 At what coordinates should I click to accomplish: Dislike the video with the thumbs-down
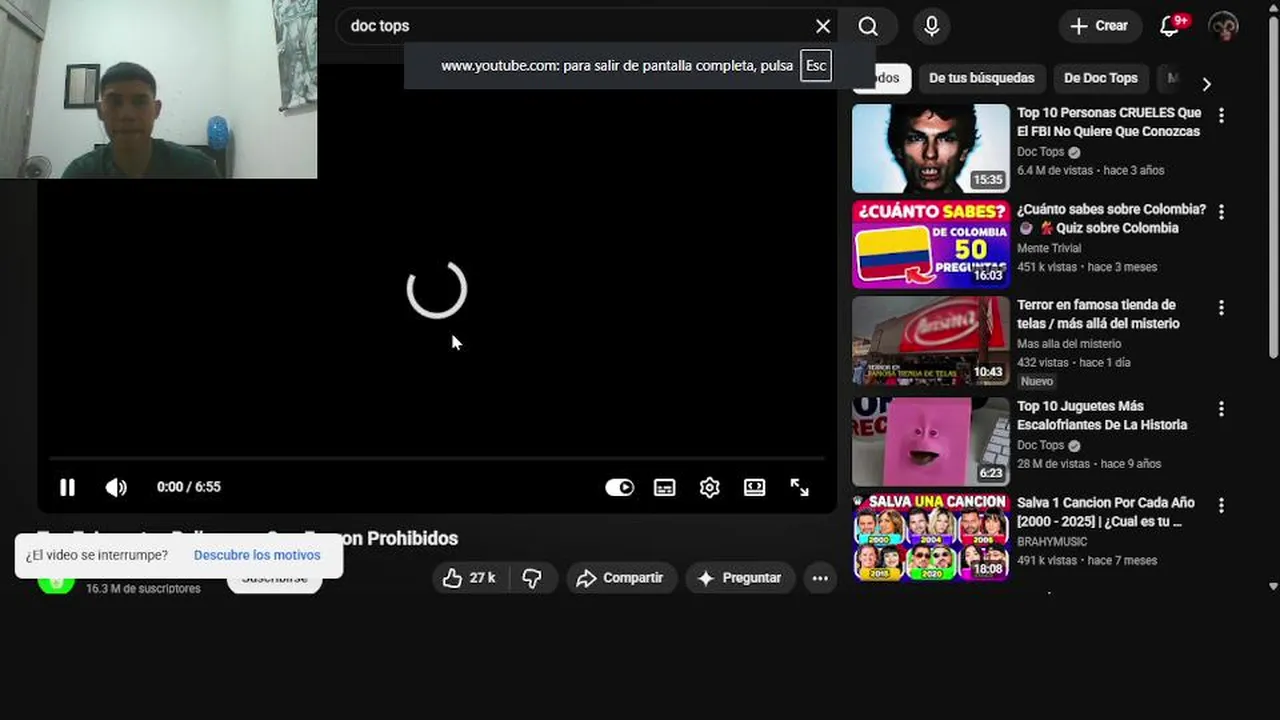click(532, 578)
